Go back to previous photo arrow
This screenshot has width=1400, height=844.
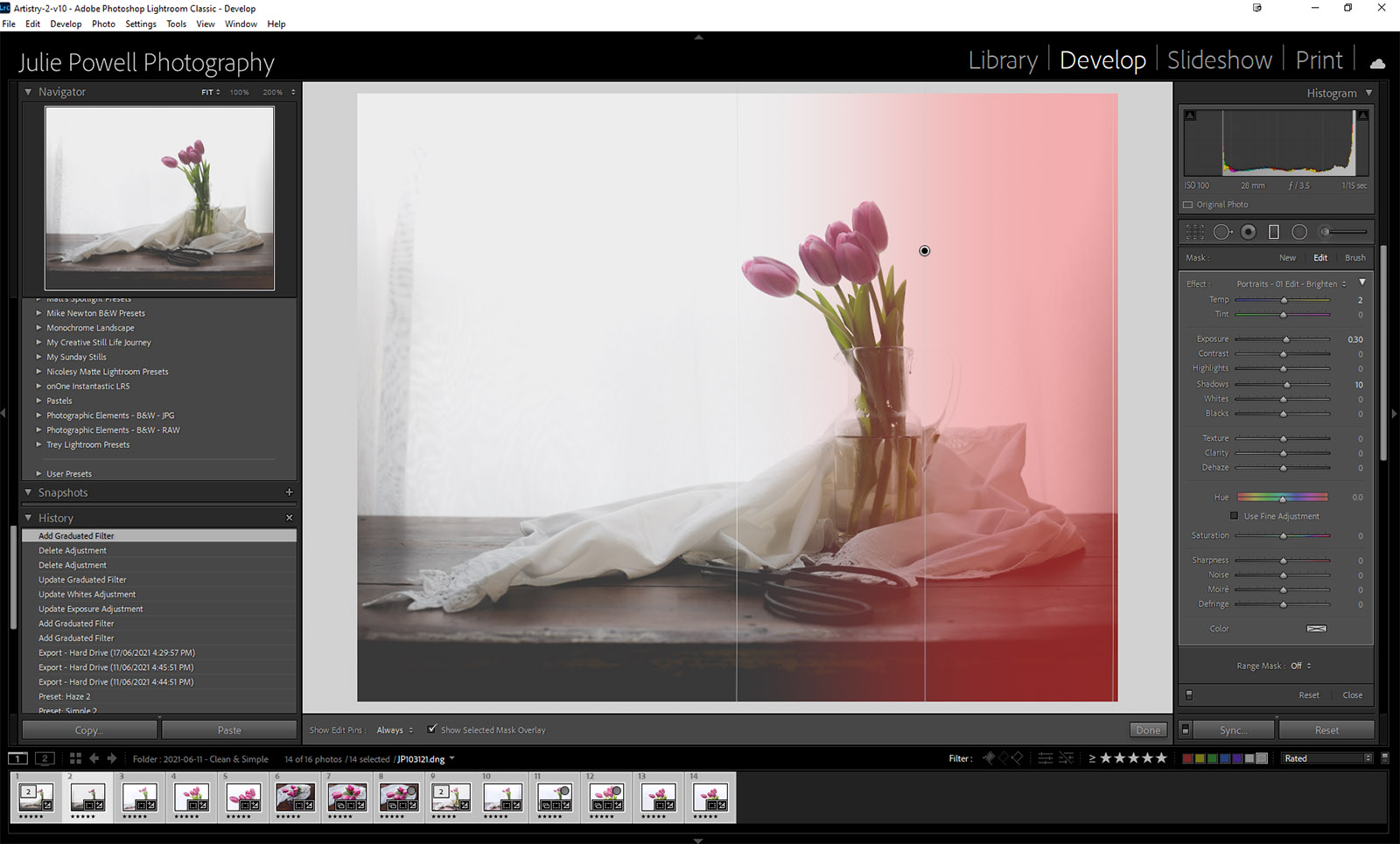point(94,758)
